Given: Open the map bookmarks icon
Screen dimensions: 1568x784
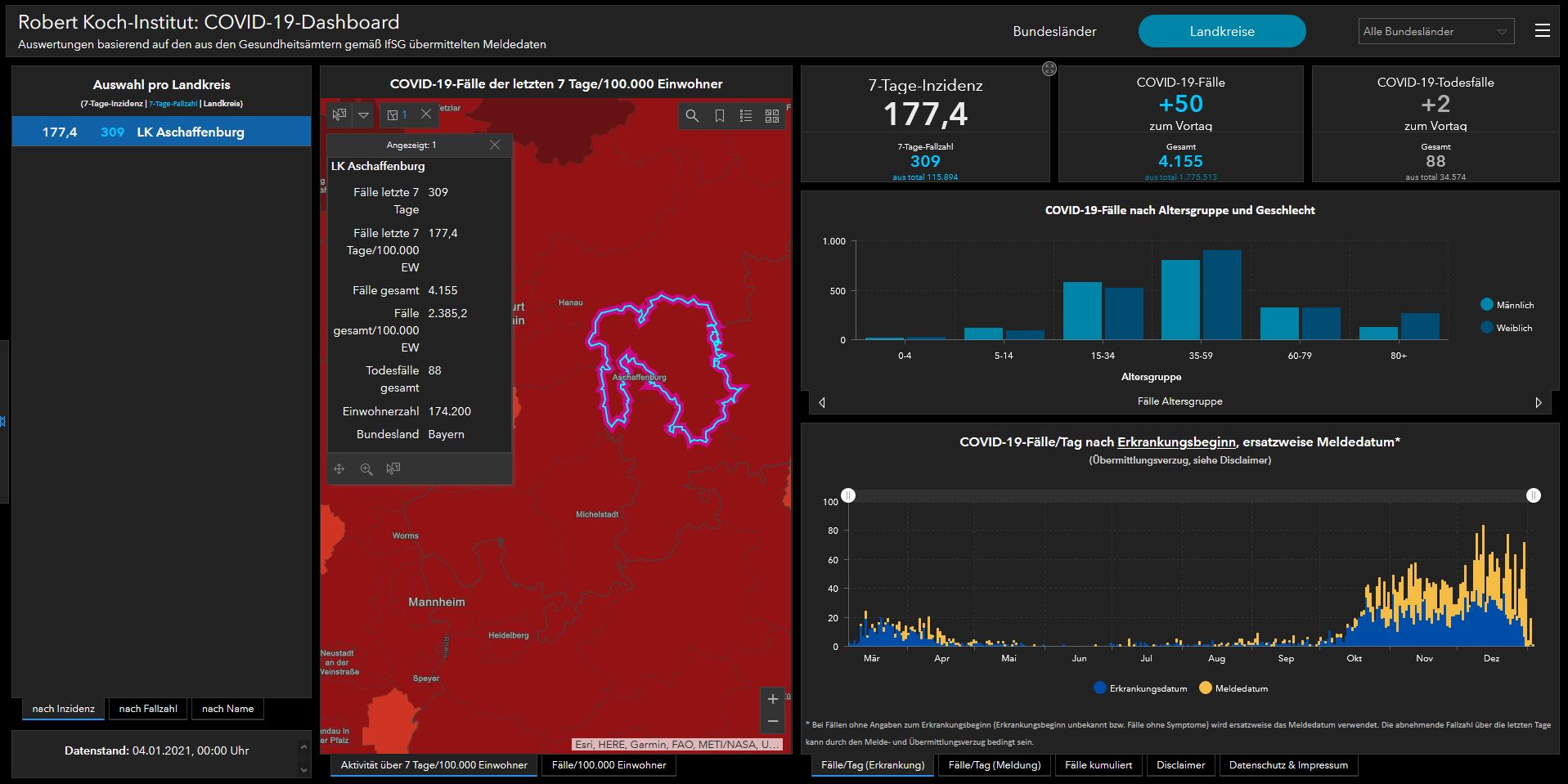Looking at the screenshot, I should pos(719,116).
